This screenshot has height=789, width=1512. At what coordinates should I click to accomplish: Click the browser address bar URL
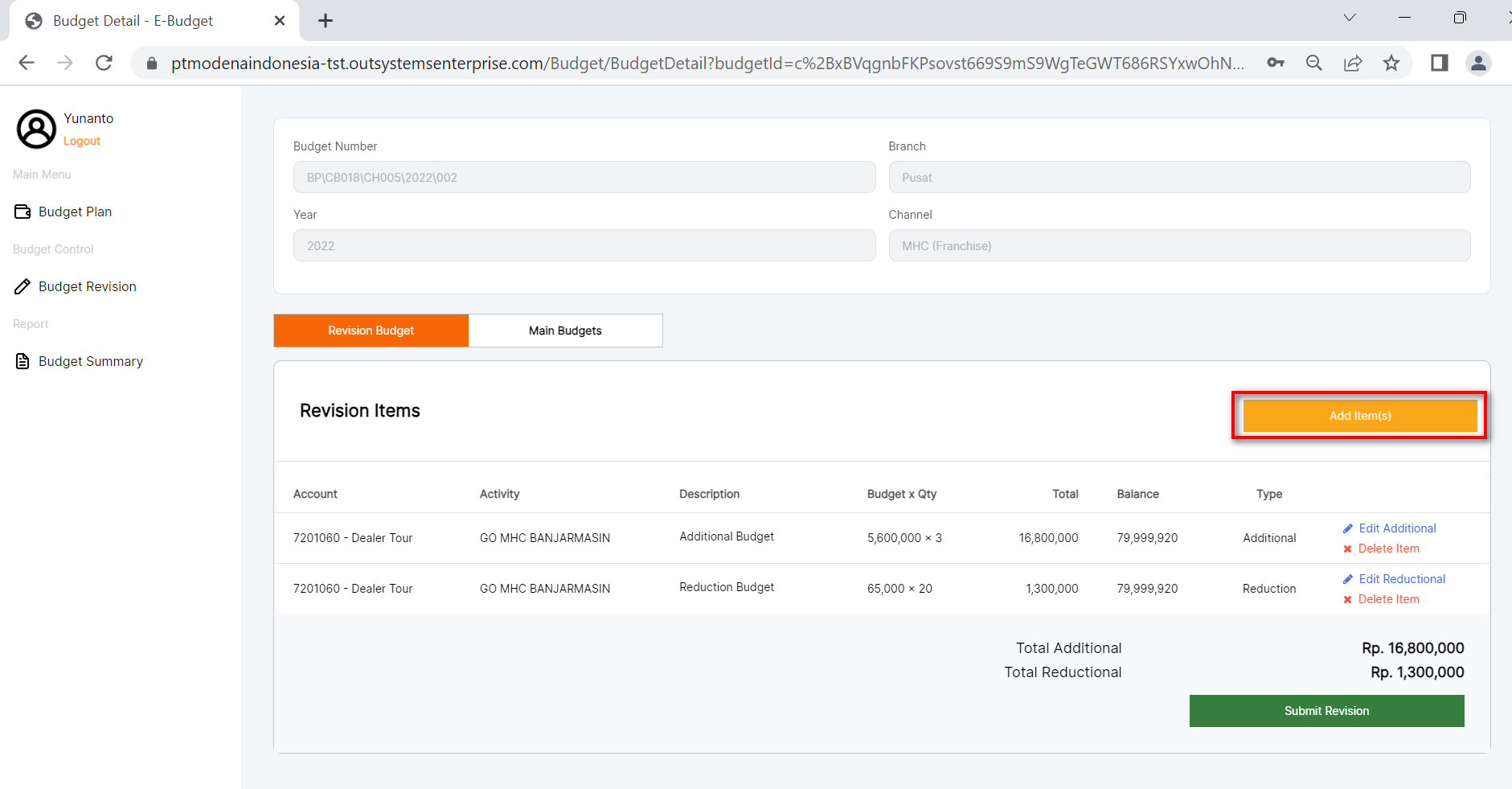[707, 63]
